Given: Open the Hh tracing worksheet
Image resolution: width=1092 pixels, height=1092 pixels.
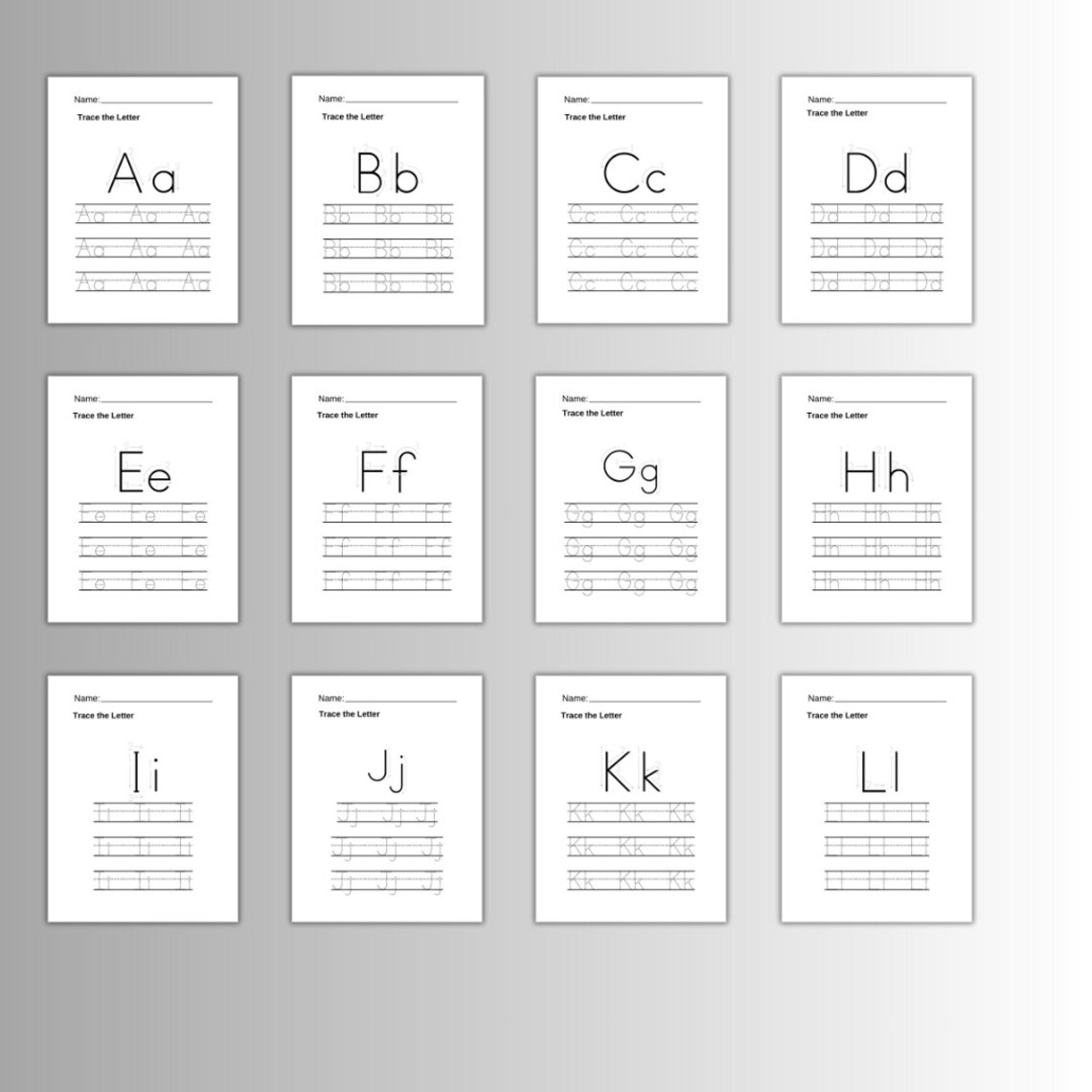Looking at the screenshot, I should click(875, 498).
